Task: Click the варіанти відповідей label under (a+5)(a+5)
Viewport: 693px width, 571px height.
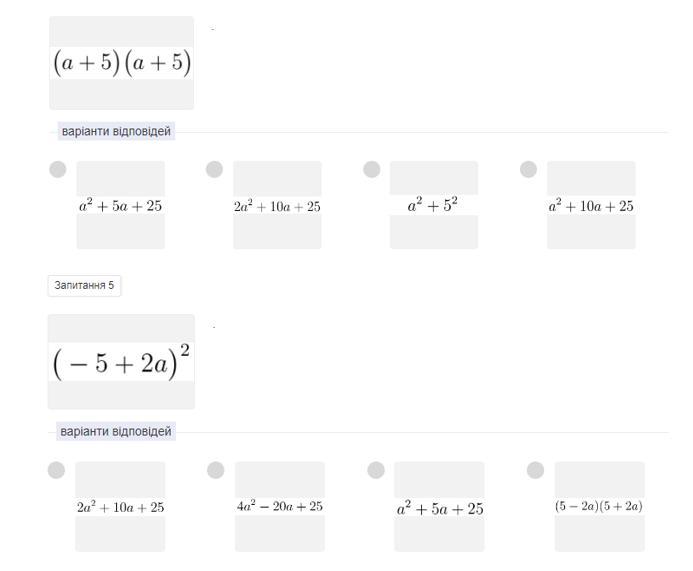Action: tap(116, 131)
